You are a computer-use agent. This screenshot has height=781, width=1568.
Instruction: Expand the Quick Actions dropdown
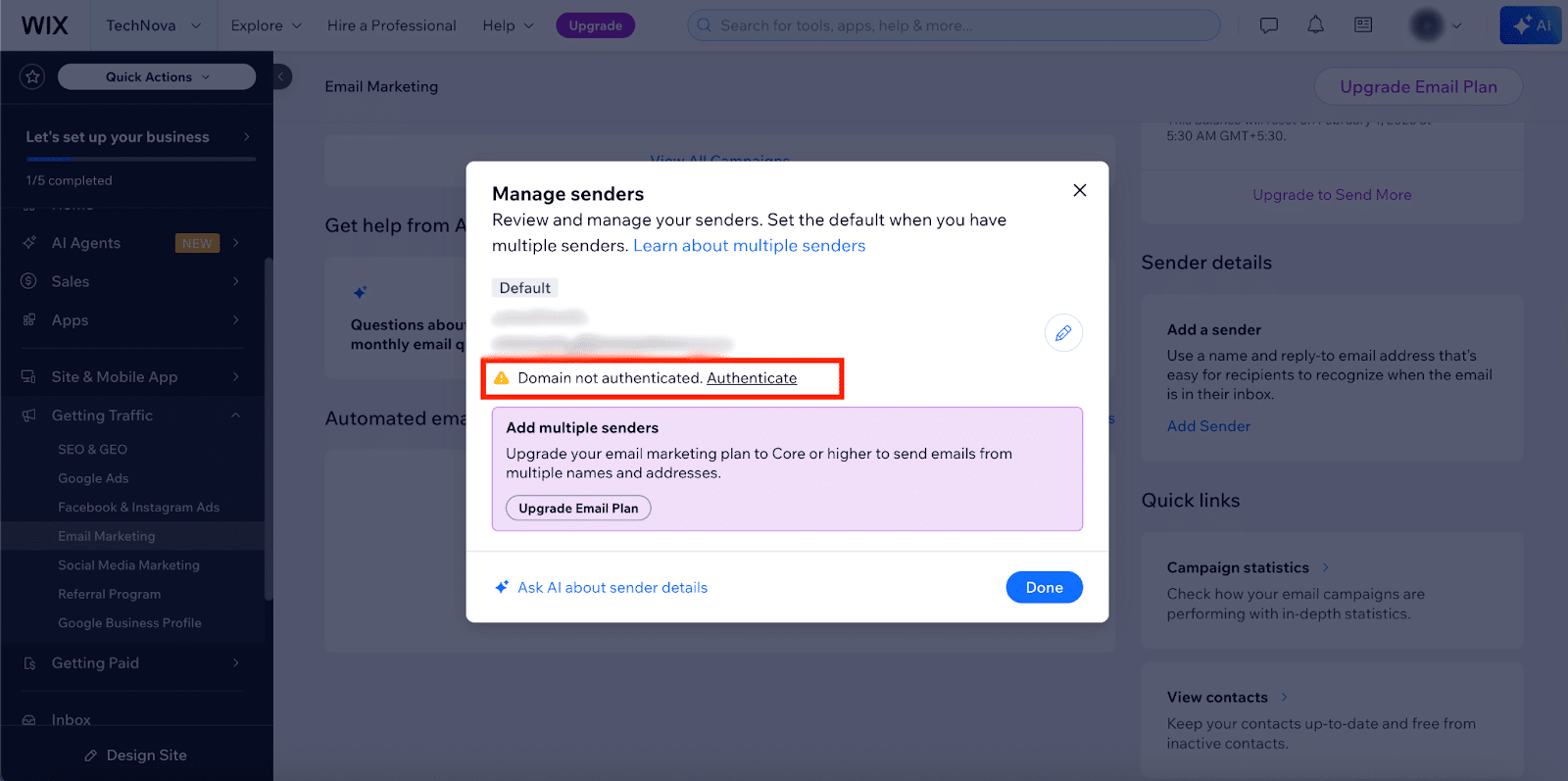[157, 76]
